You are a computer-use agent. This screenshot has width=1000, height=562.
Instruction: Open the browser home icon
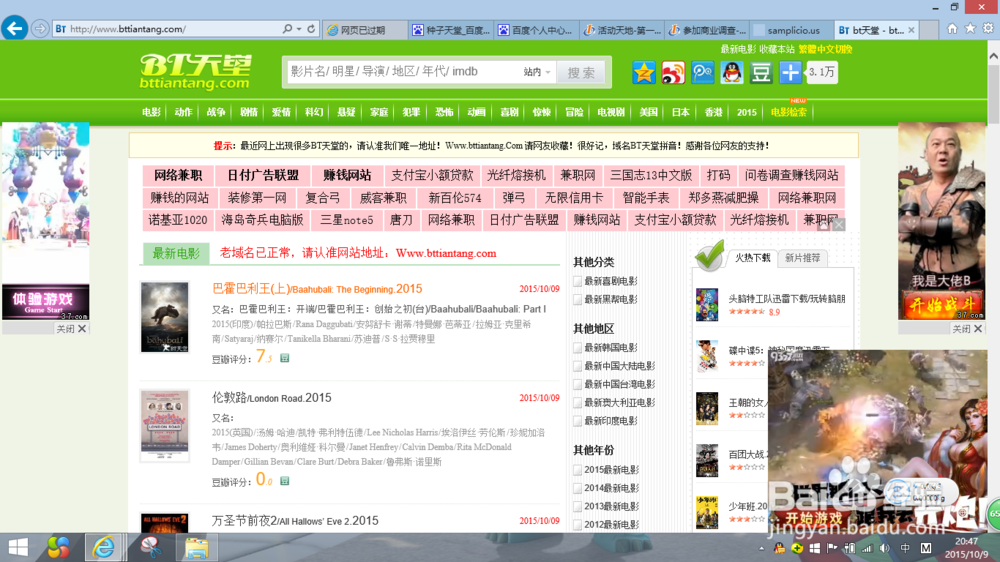coord(952,29)
